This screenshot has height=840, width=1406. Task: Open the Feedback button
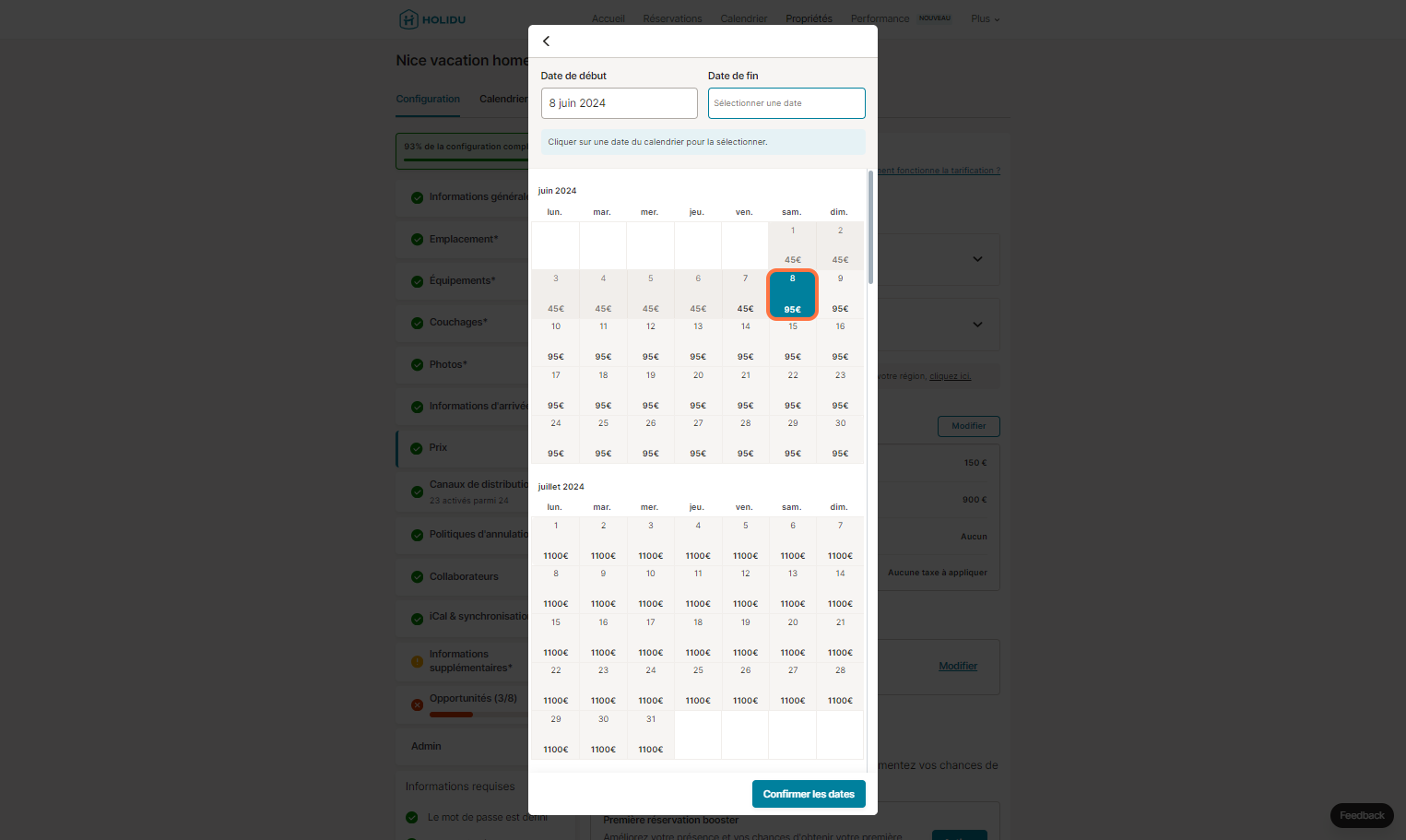[1362, 815]
